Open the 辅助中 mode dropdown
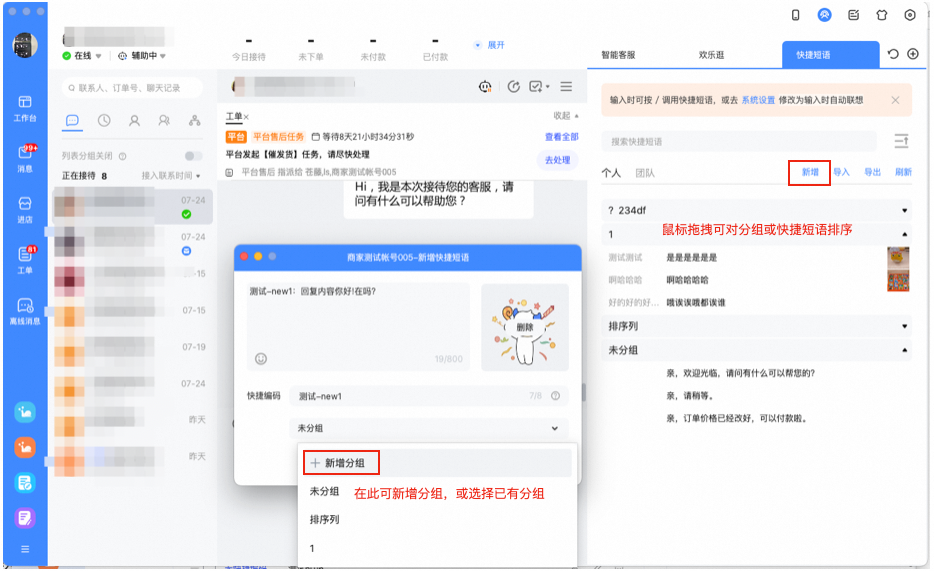934x571 pixels. coord(142,56)
